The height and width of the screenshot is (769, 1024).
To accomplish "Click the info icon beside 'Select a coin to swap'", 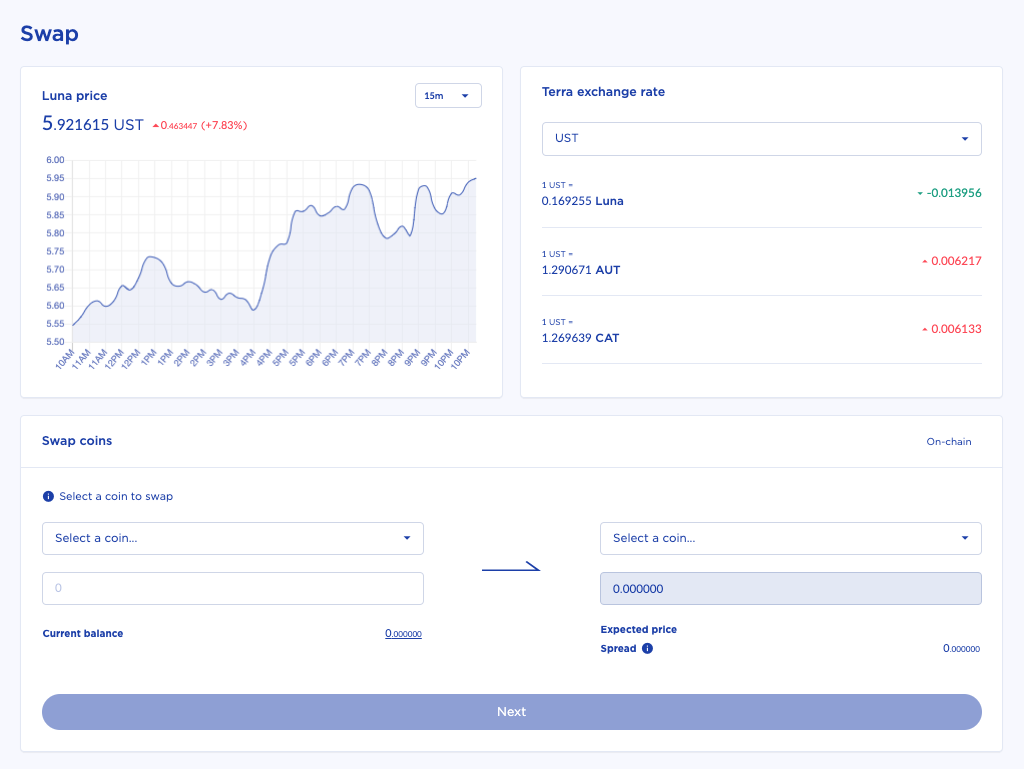I will pyautogui.click(x=48, y=496).
